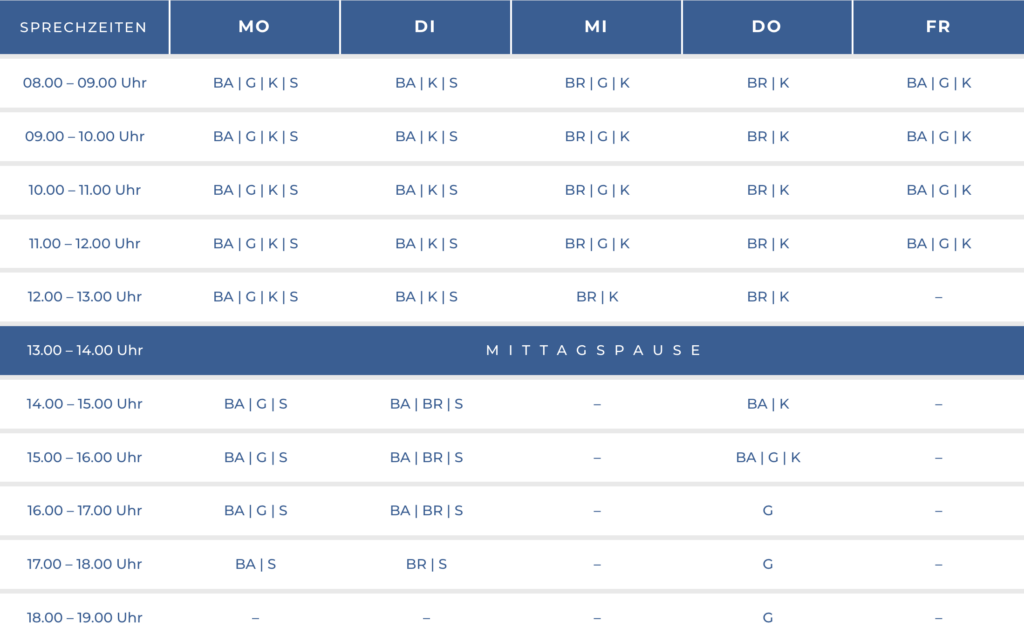The width and height of the screenshot is (1024, 642).
Task: Click Tuesday's 17.00 cell BR | S
Action: [x=426, y=564]
